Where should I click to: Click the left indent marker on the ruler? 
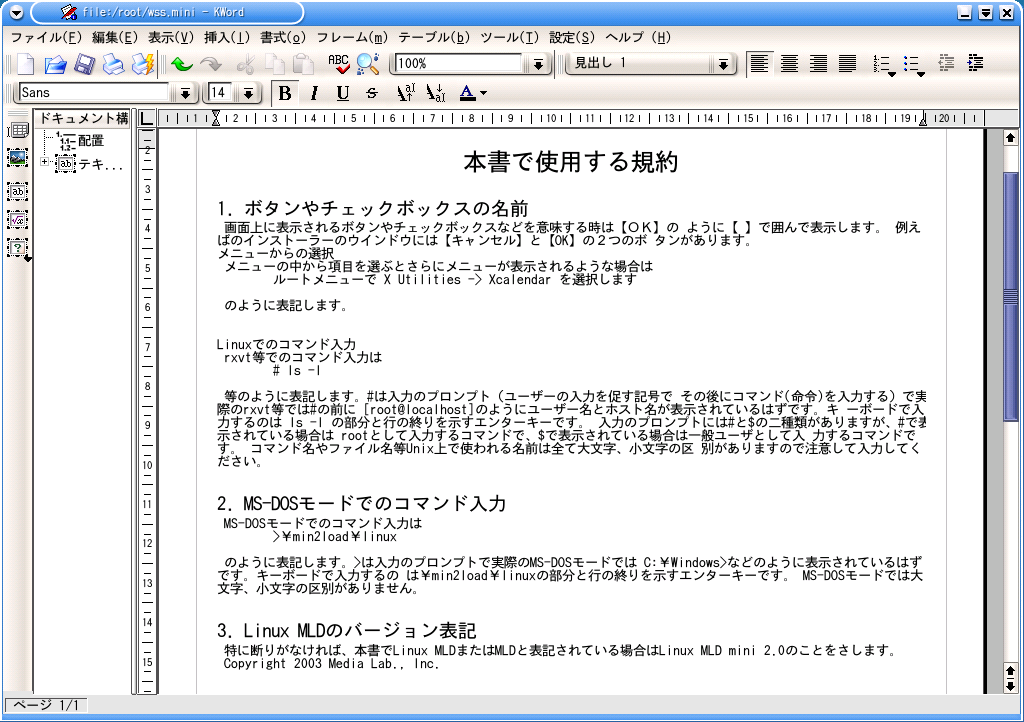tap(216, 118)
